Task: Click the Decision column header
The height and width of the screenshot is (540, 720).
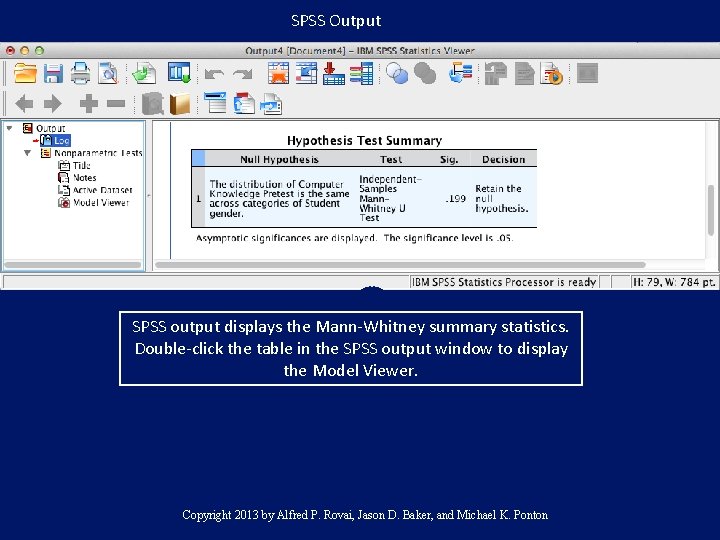Action: click(x=503, y=159)
